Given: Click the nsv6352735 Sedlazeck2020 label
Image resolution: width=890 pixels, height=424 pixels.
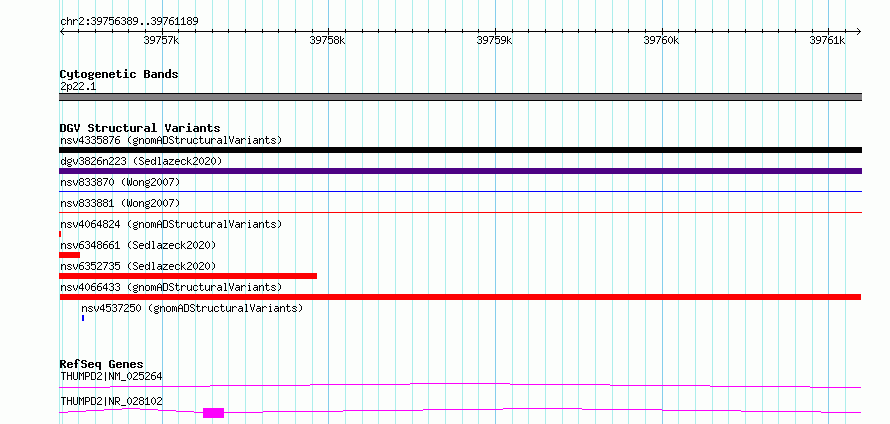Looking at the screenshot, I should (x=138, y=266).
